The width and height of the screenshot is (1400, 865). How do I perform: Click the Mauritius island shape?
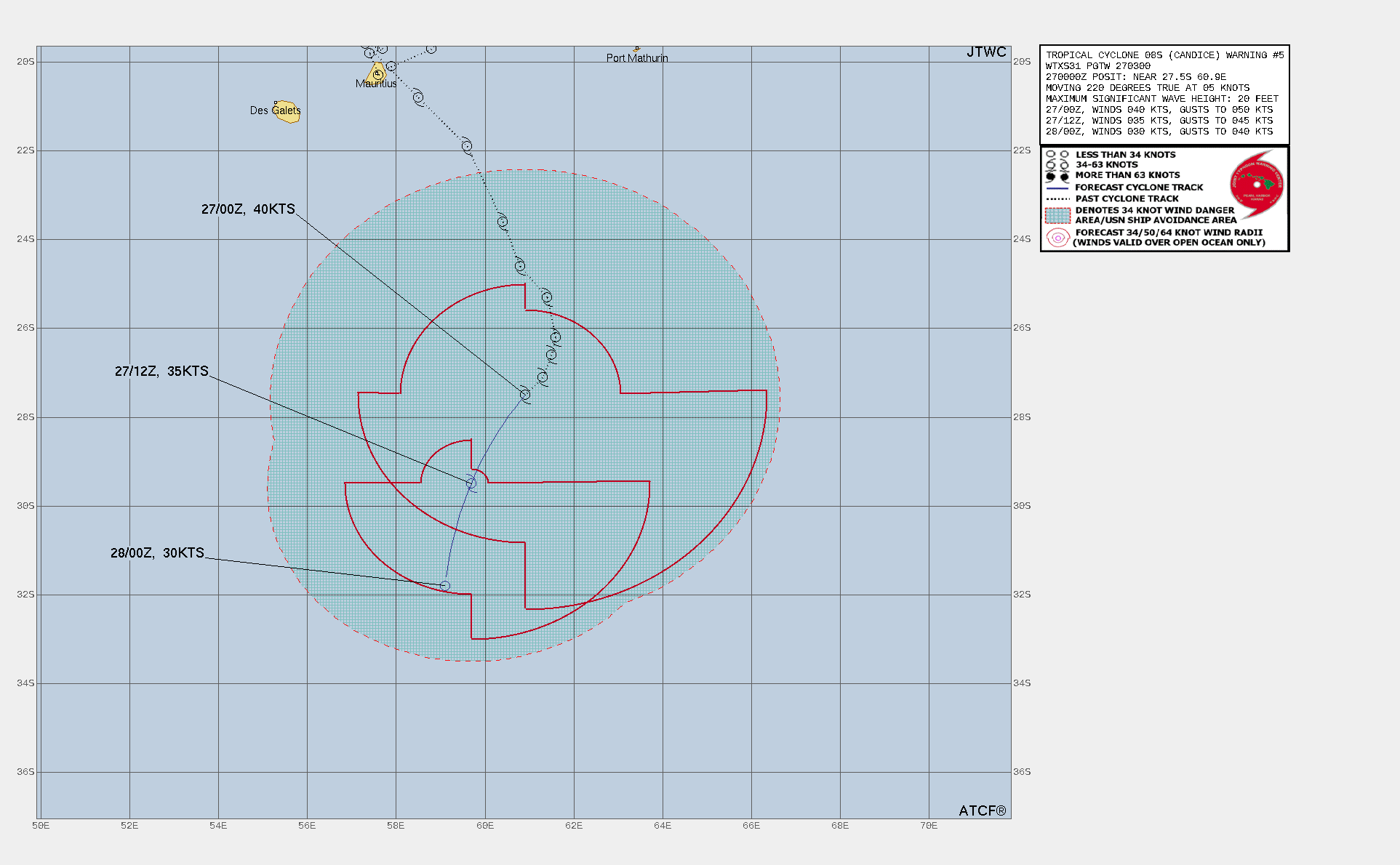pos(377,73)
